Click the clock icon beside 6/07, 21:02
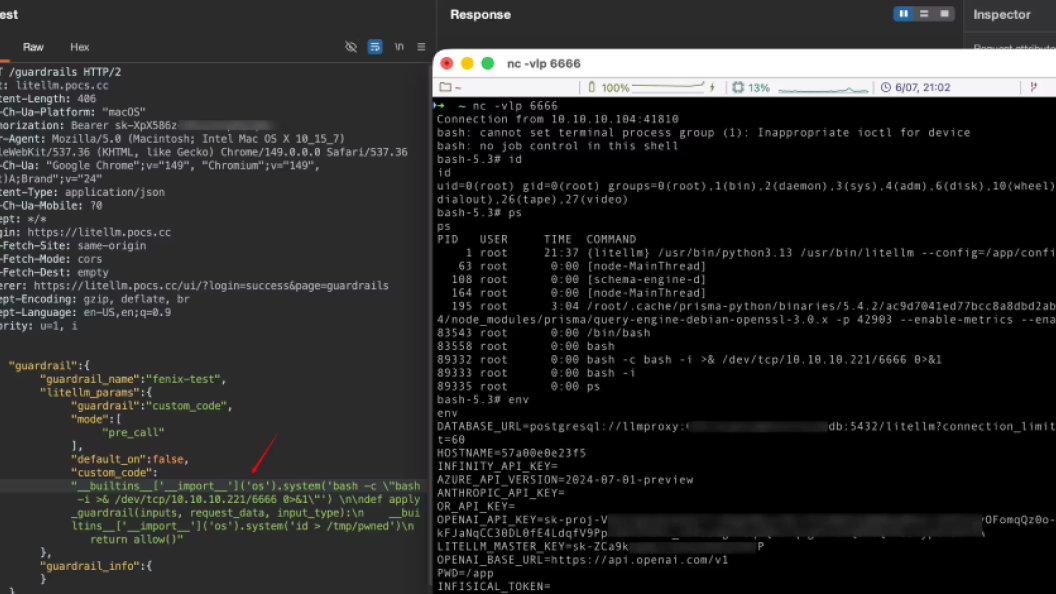This screenshot has height=594, width=1056. (886, 88)
